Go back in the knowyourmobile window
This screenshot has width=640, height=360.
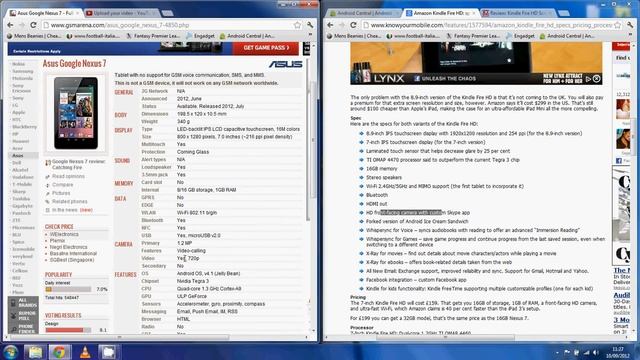point(331,25)
